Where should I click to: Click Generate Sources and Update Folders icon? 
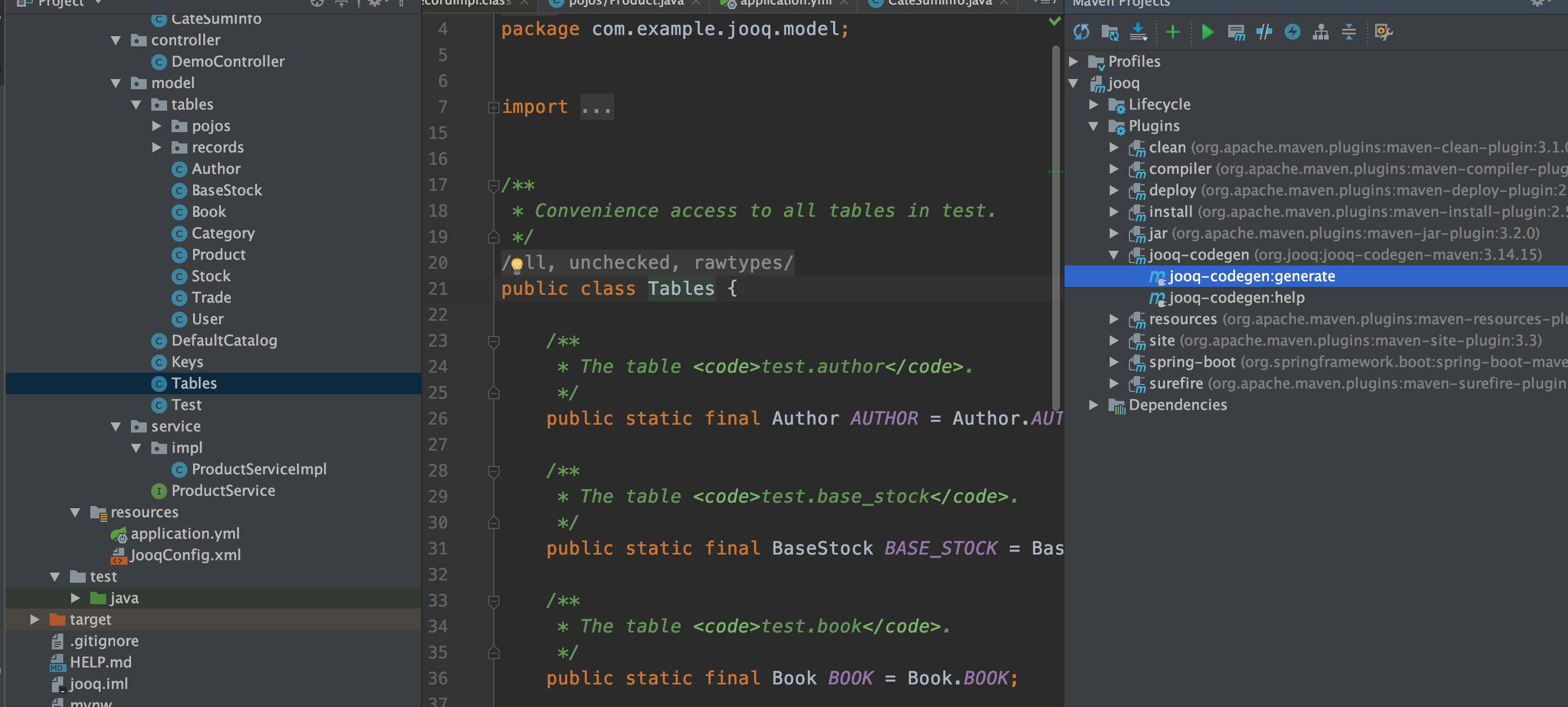point(1110,32)
